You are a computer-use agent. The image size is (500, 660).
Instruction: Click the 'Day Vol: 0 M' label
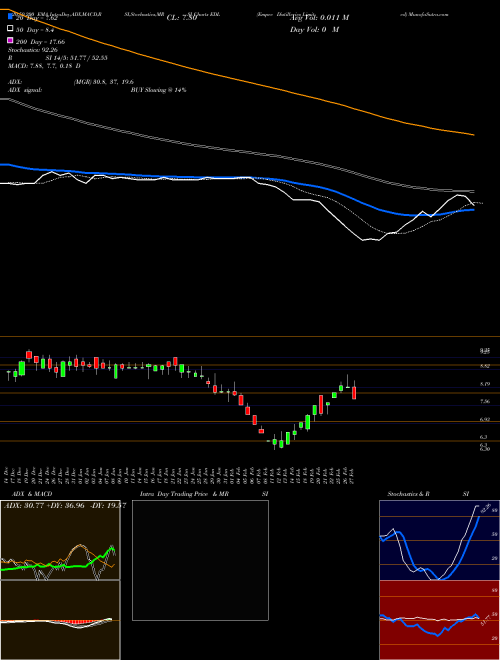click(x=314, y=30)
